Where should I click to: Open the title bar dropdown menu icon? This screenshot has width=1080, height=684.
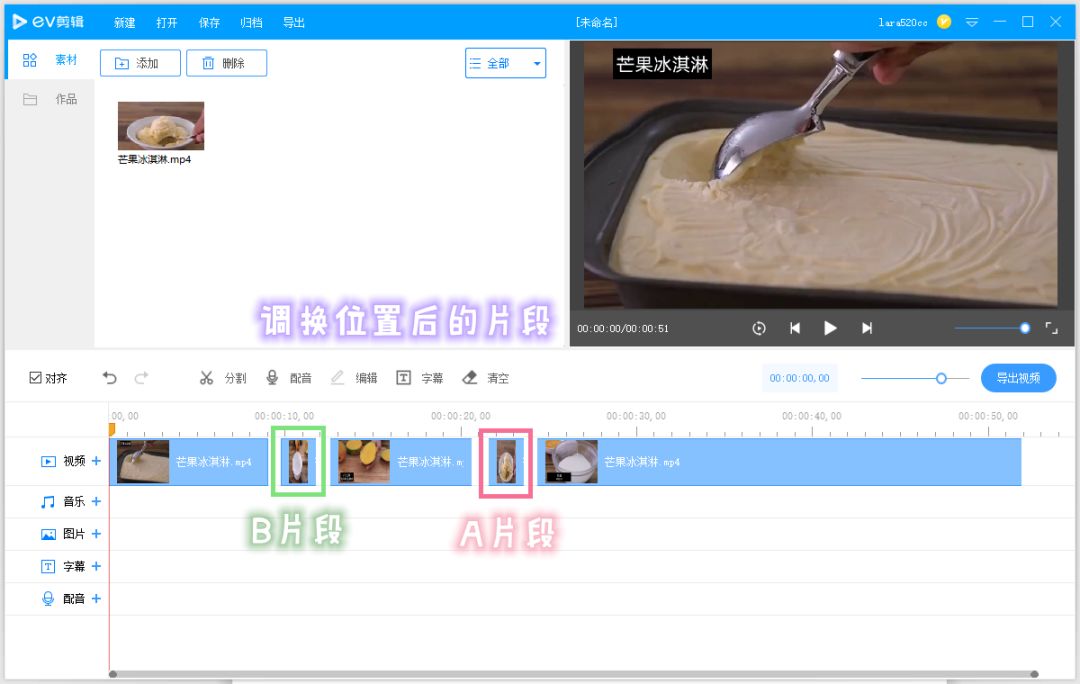coord(972,22)
